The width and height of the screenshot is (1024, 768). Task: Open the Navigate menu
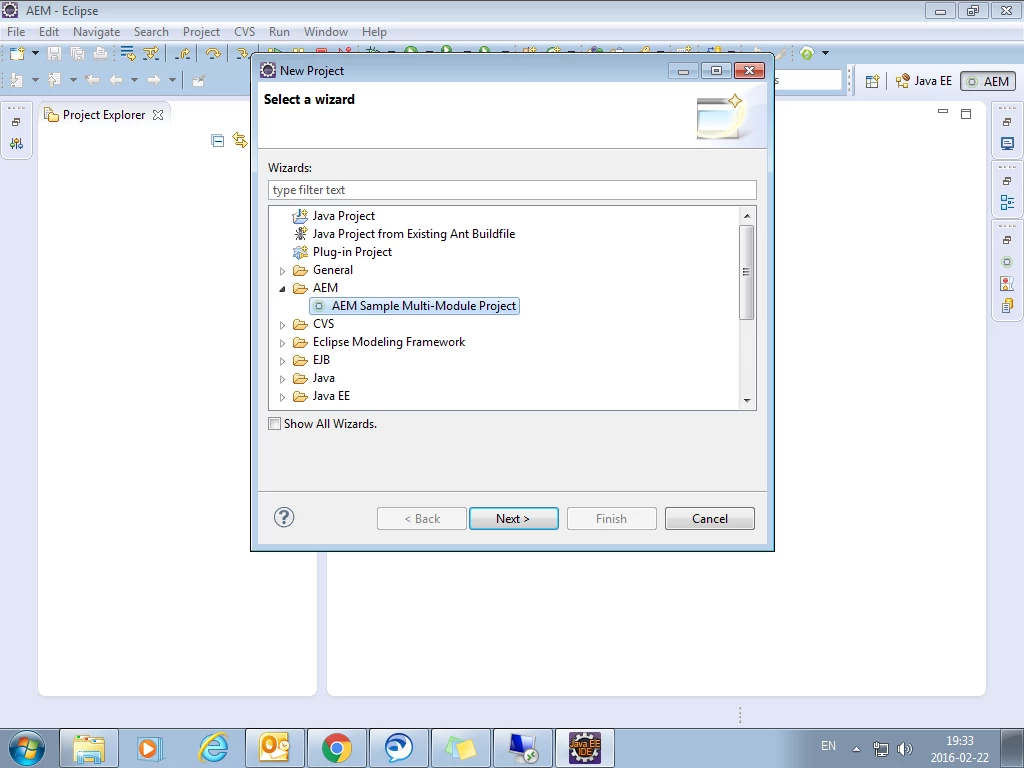pos(97,31)
